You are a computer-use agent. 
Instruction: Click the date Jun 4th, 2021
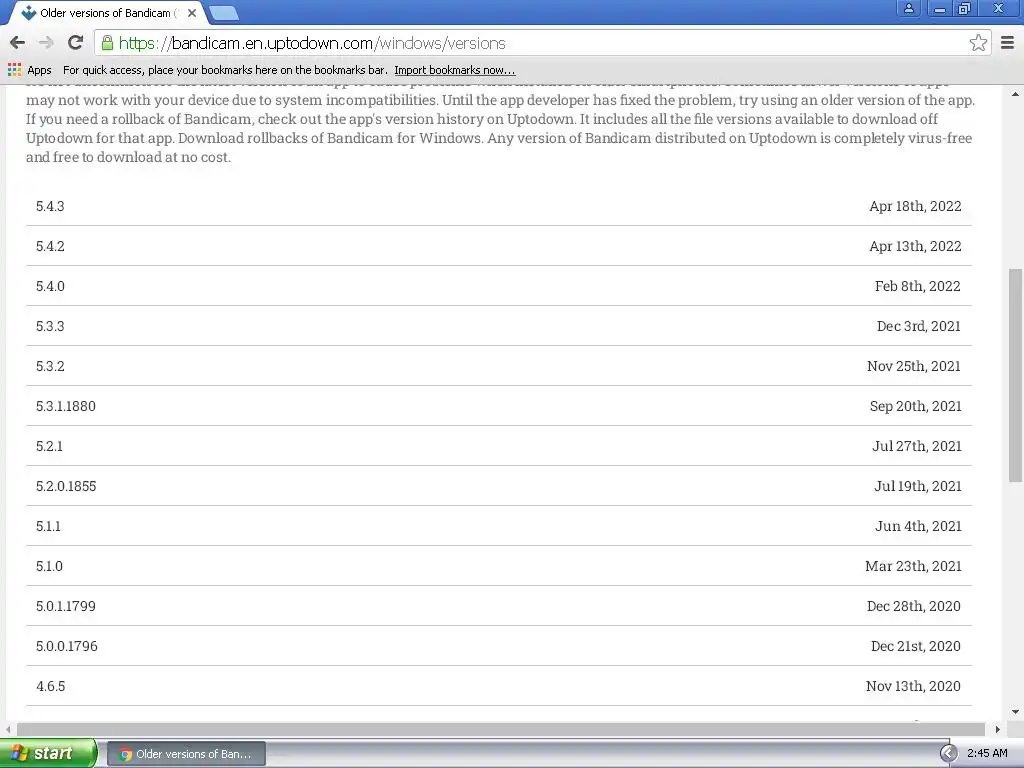pos(918,526)
